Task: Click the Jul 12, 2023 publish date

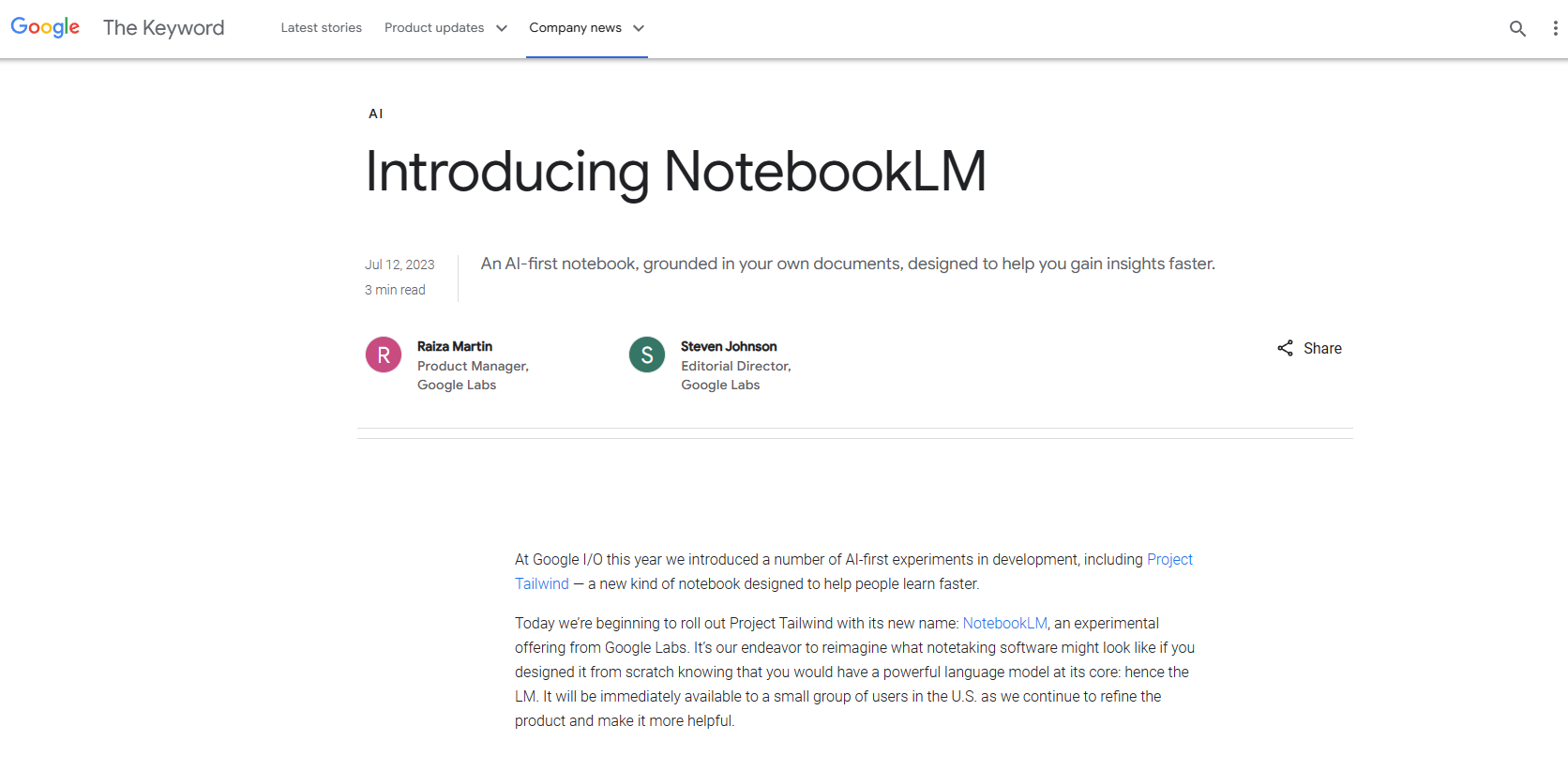Action: [400, 265]
